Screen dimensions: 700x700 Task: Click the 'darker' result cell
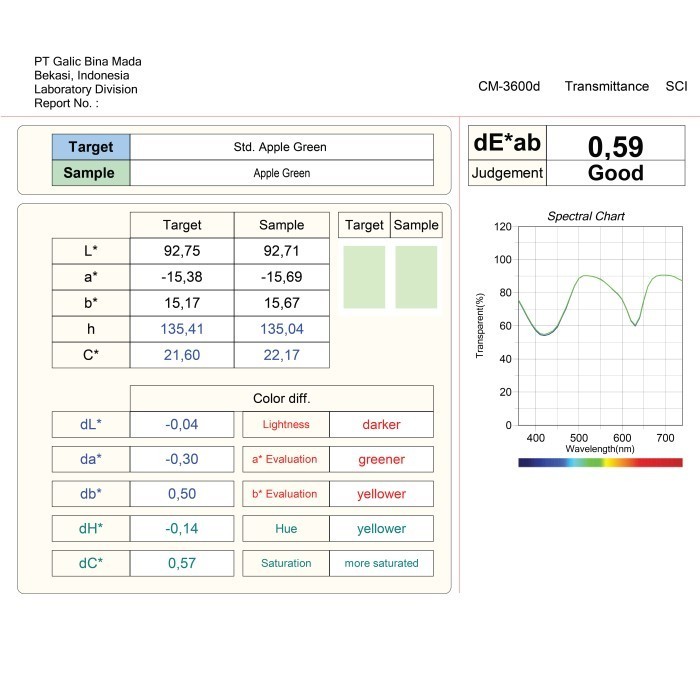point(382,424)
